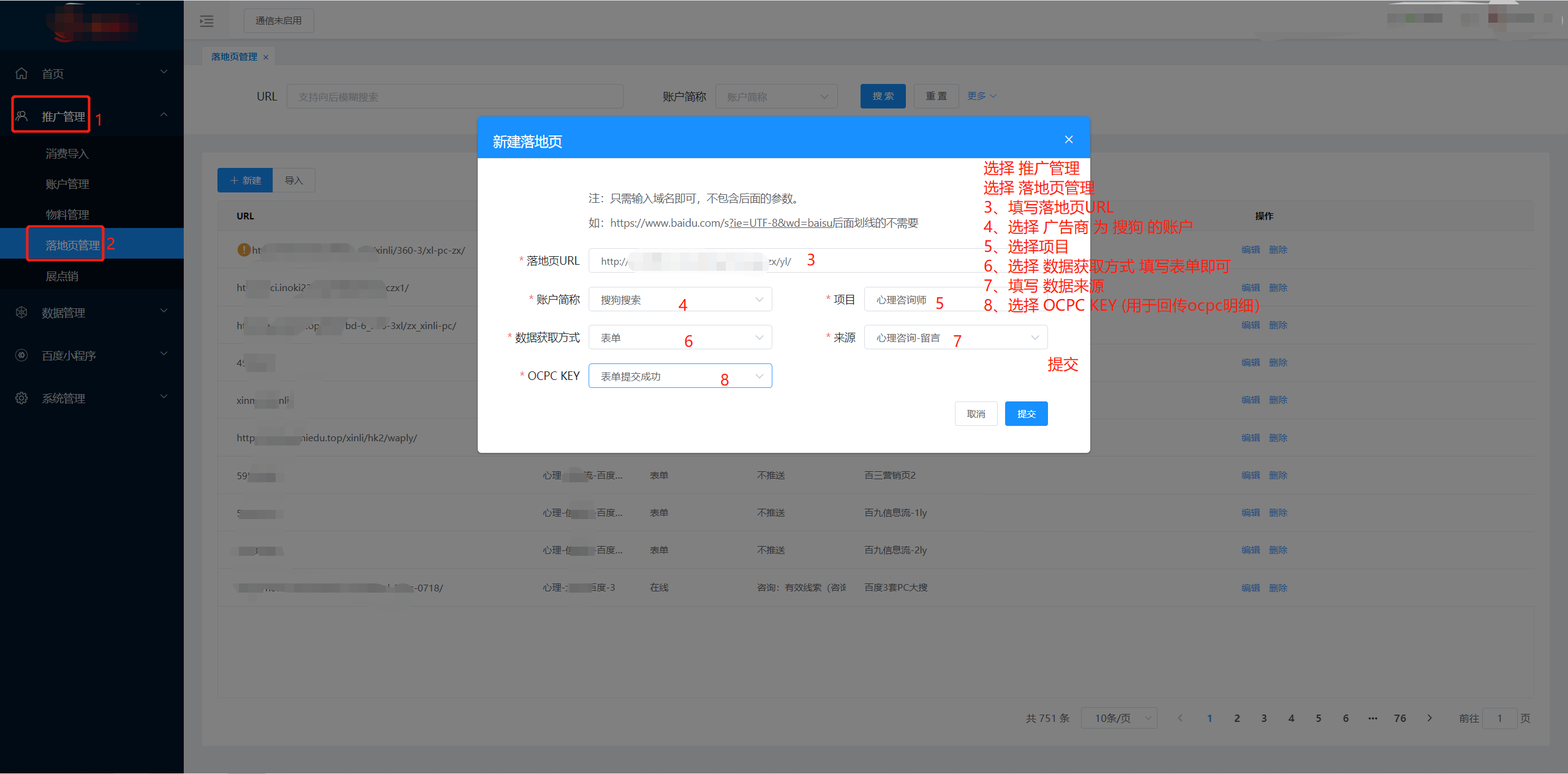
Task: Open the OCPC KEY dropdown
Action: [680, 376]
